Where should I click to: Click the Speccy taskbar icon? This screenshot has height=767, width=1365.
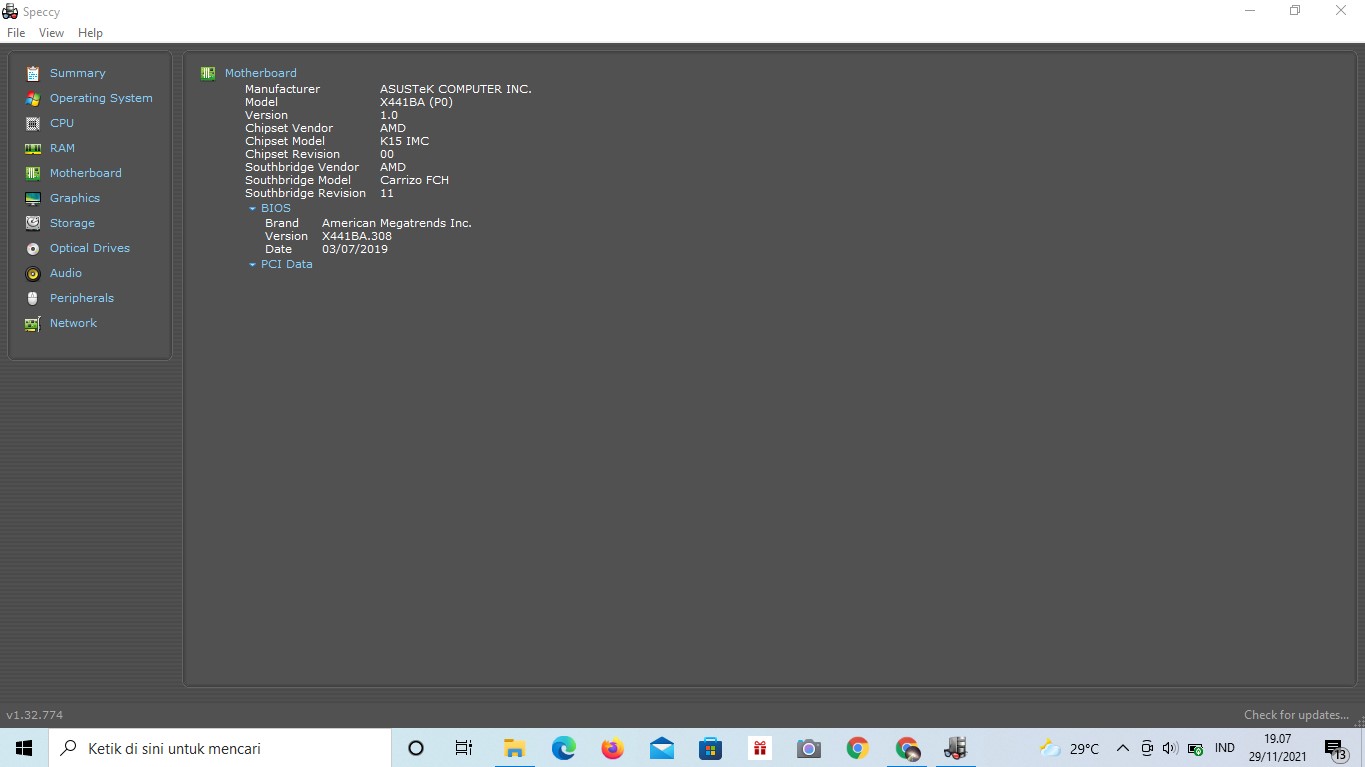click(x=955, y=748)
